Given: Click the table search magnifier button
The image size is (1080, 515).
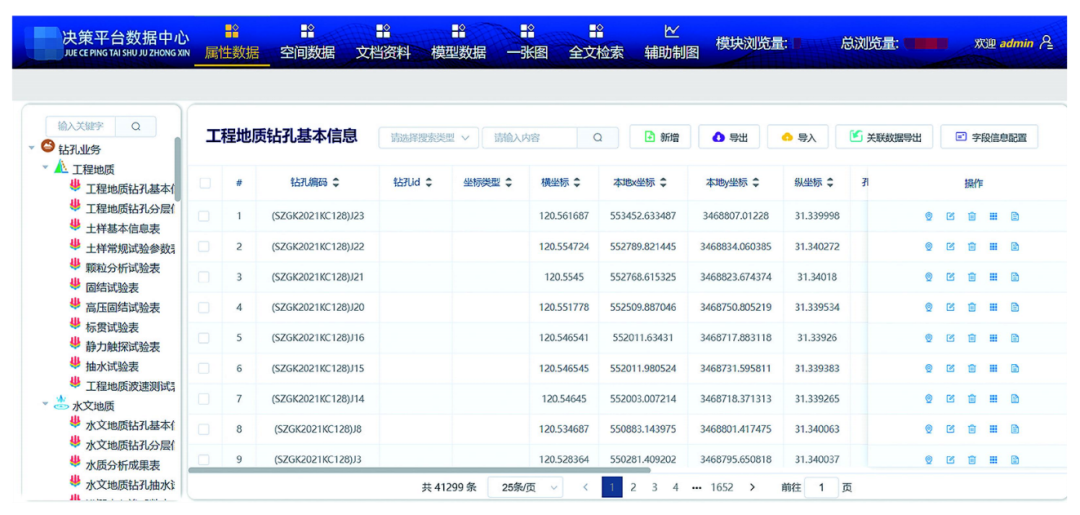Looking at the screenshot, I should pyautogui.click(x=597, y=138).
